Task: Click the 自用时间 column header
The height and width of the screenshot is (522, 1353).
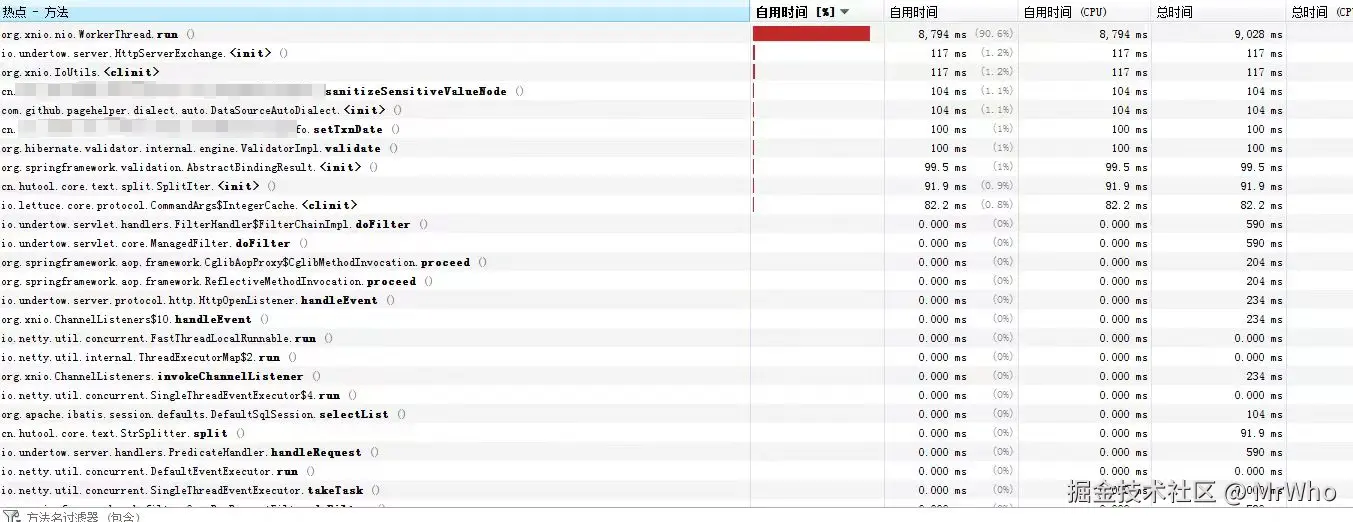Action: tap(913, 12)
